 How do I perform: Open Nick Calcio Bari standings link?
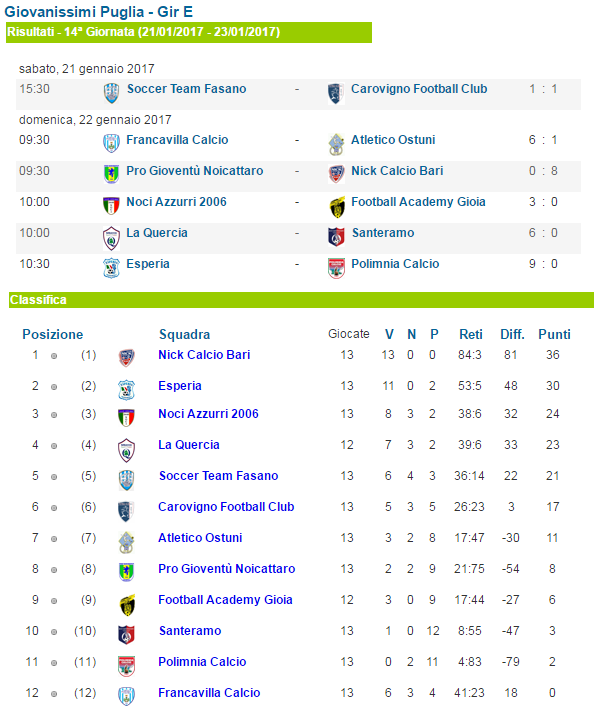pyautogui.click(x=204, y=355)
